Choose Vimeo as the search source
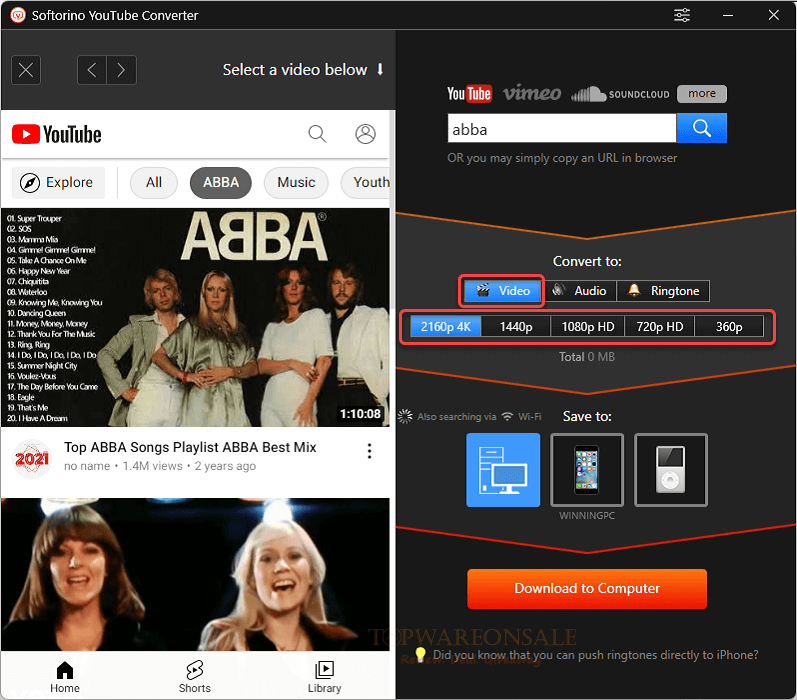 click(532, 93)
